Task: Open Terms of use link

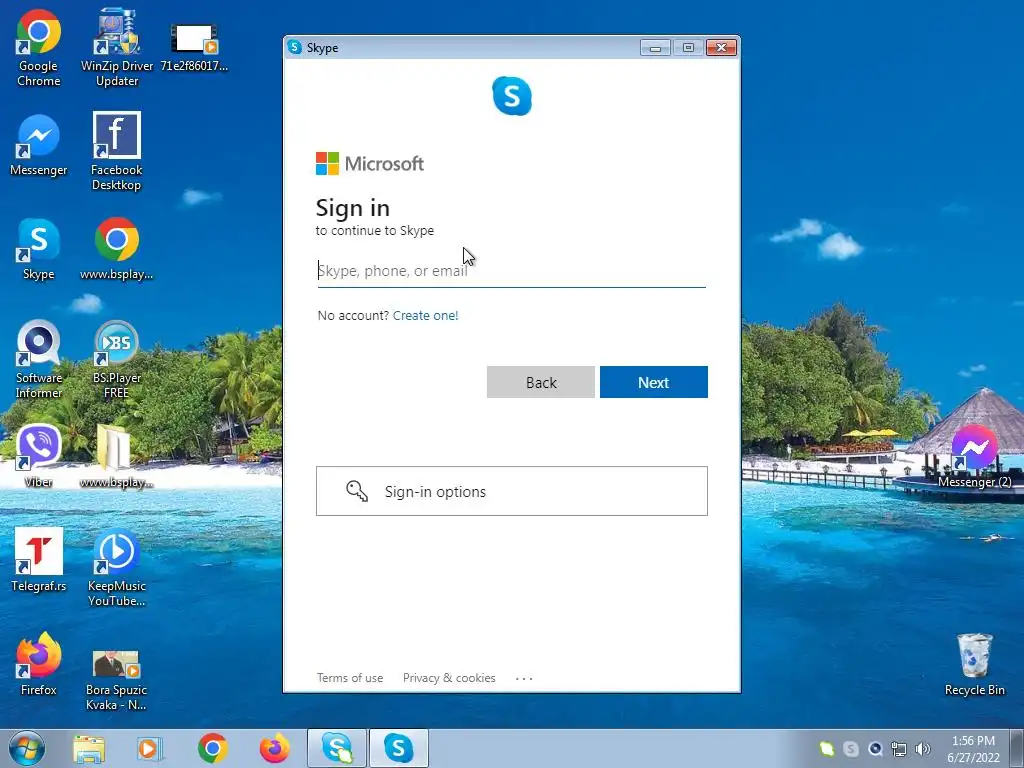Action: [x=350, y=678]
